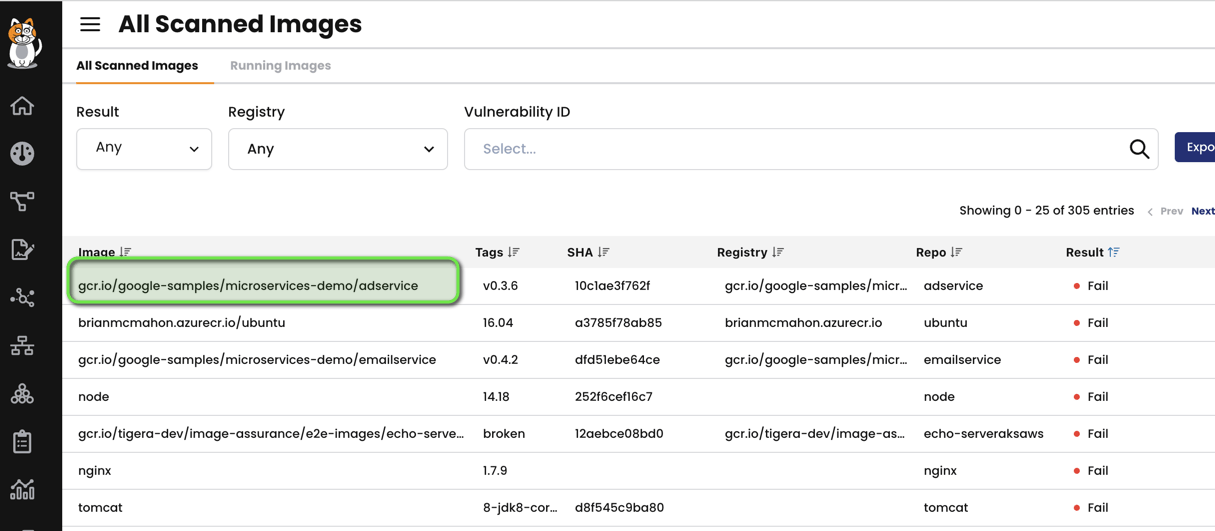The height and width of the screenshot is (531, 1215).
Task: Sort table by Result column icon
Action: 1114,252
